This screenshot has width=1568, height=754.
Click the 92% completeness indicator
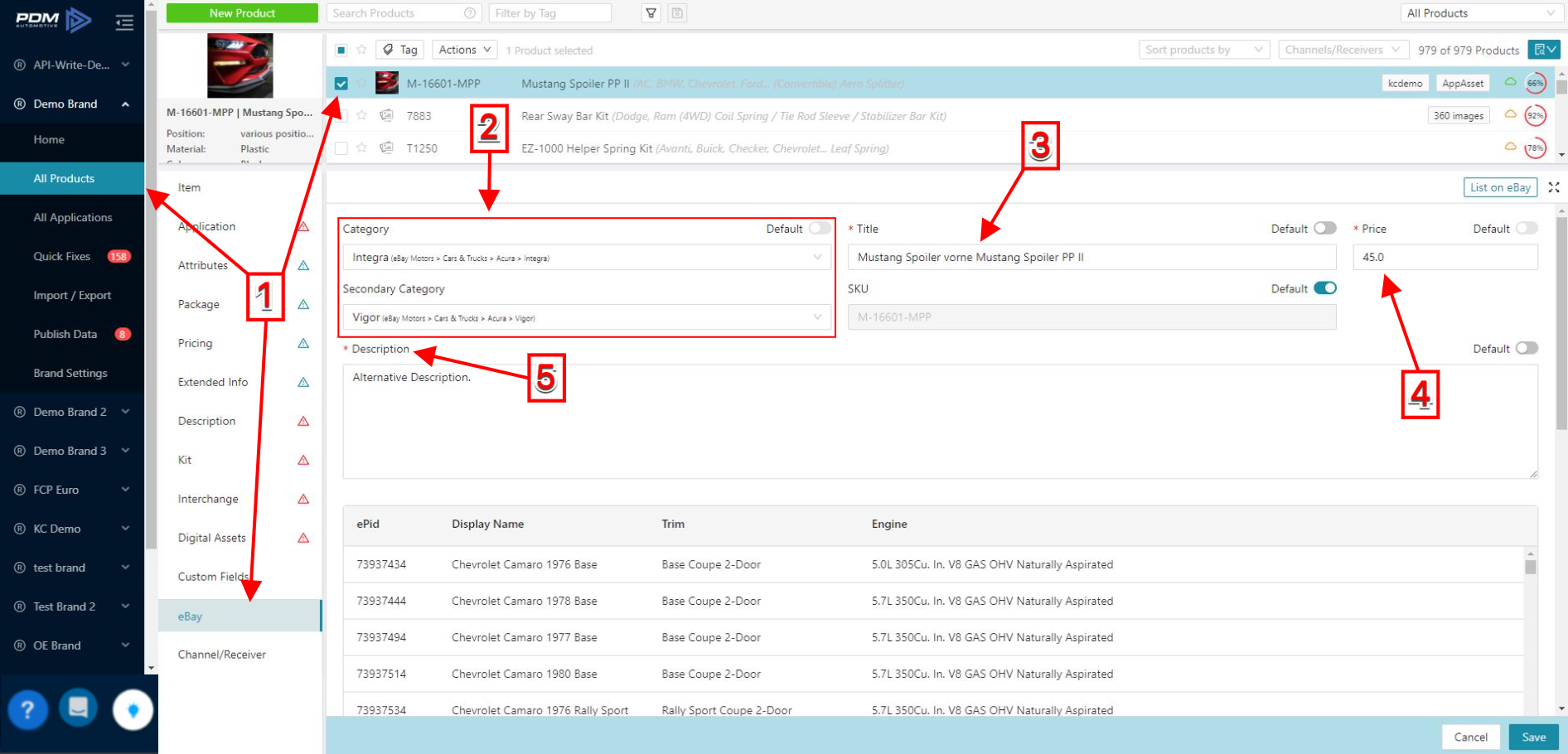click(1536, 115)
